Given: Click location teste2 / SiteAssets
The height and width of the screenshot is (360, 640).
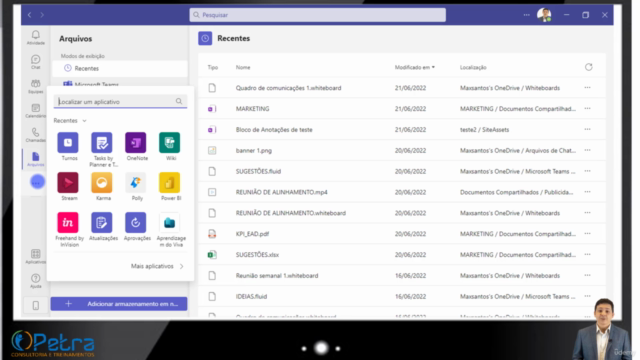Looking at the screenshot, I should 484,129.
